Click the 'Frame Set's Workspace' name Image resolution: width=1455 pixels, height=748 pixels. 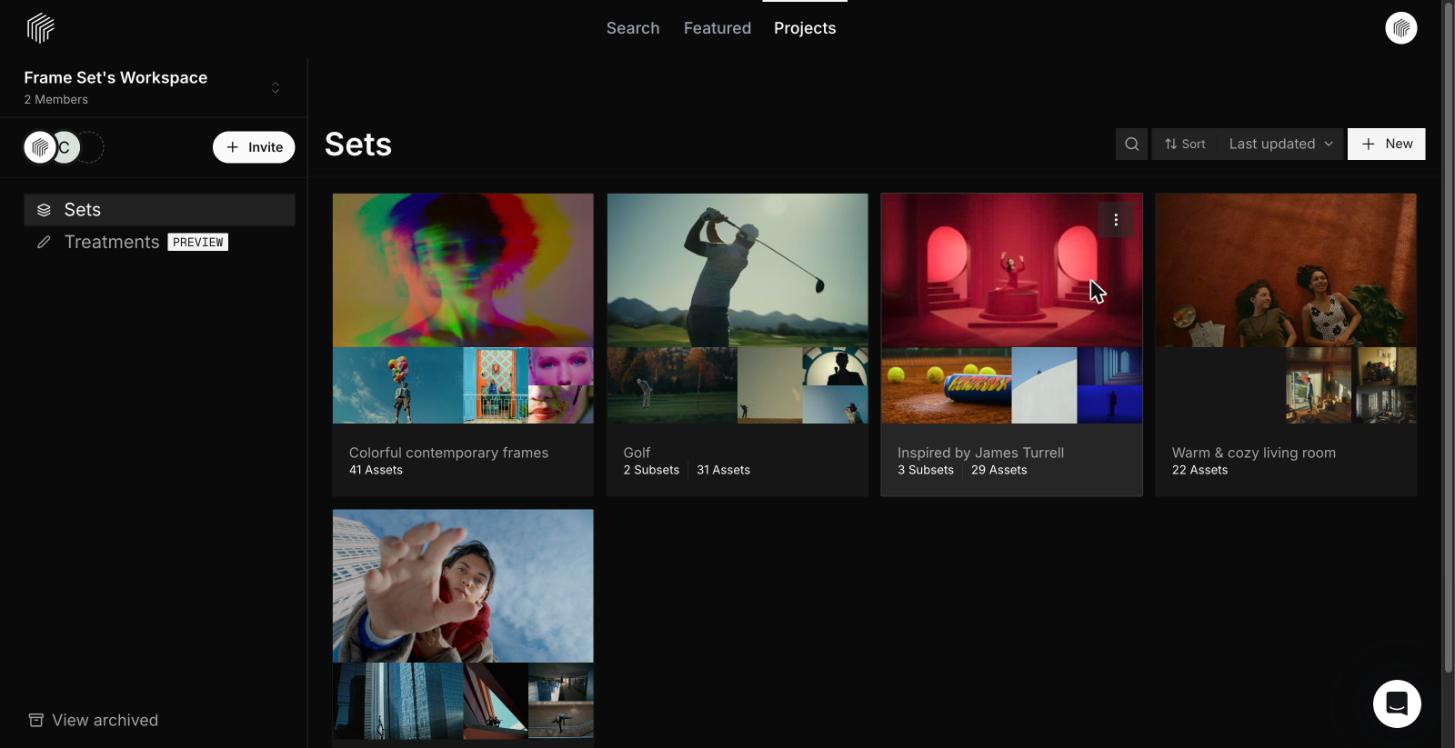(116, 78)
